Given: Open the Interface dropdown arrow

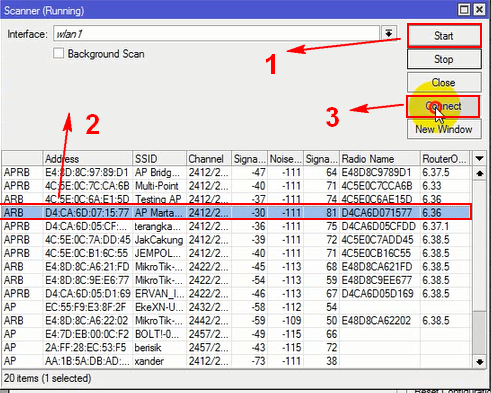Looking at the screenshot, I should coord(389,33).
